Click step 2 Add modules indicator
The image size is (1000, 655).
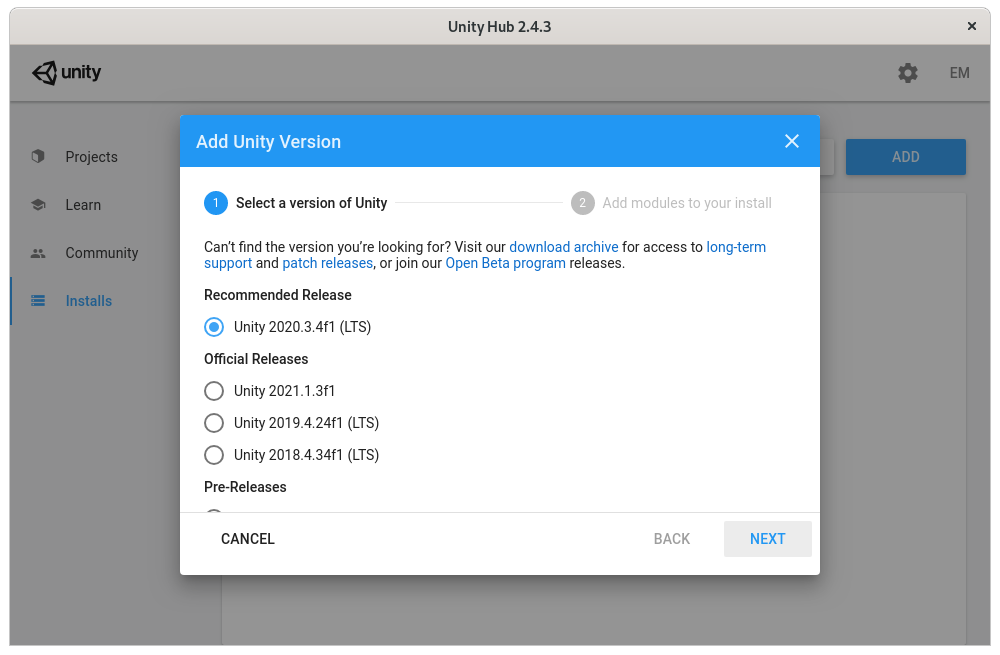coord(582,203)
